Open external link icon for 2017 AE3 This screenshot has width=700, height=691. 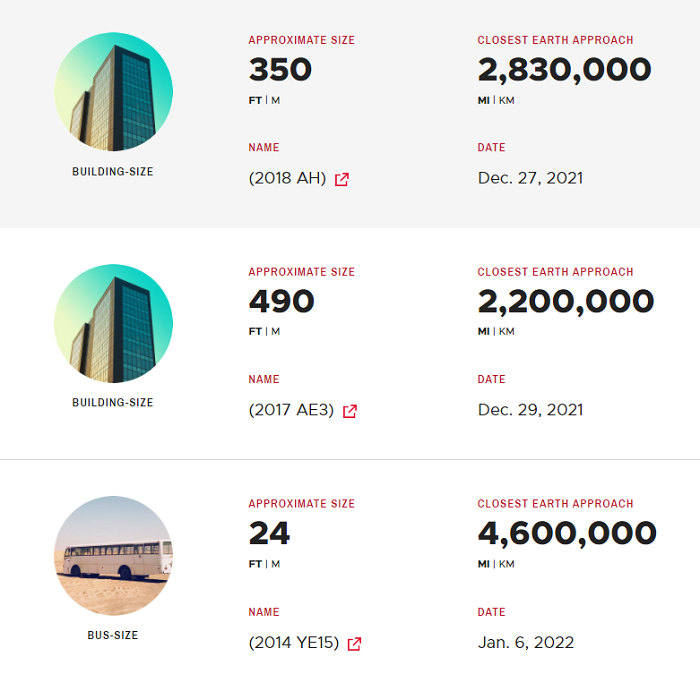[x=350, y=411]
